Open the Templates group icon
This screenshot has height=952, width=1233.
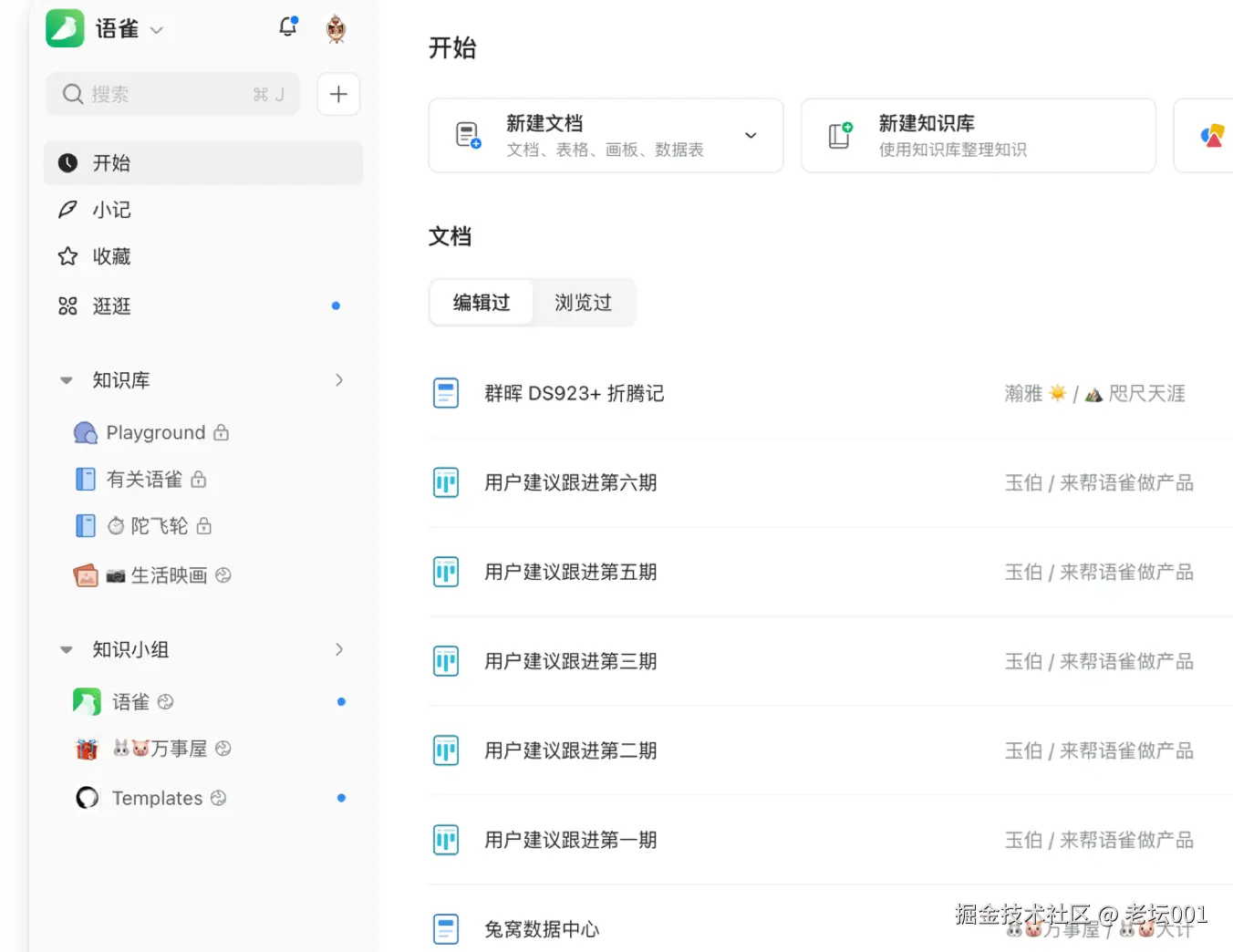tap(86, 797)
